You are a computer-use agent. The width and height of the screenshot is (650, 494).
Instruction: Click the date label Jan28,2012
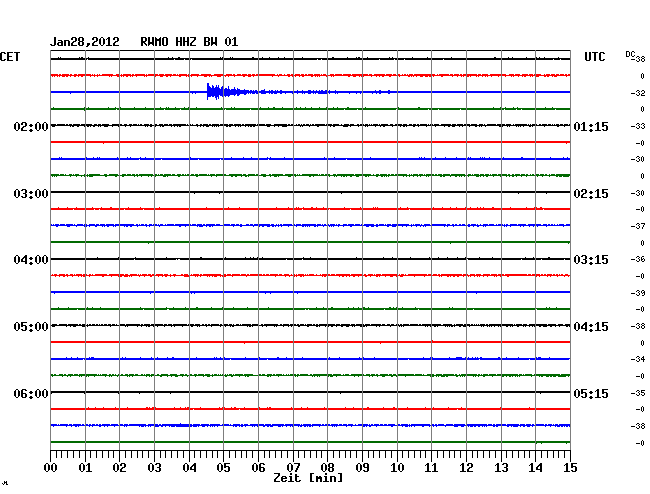click(x=85, y=42)
